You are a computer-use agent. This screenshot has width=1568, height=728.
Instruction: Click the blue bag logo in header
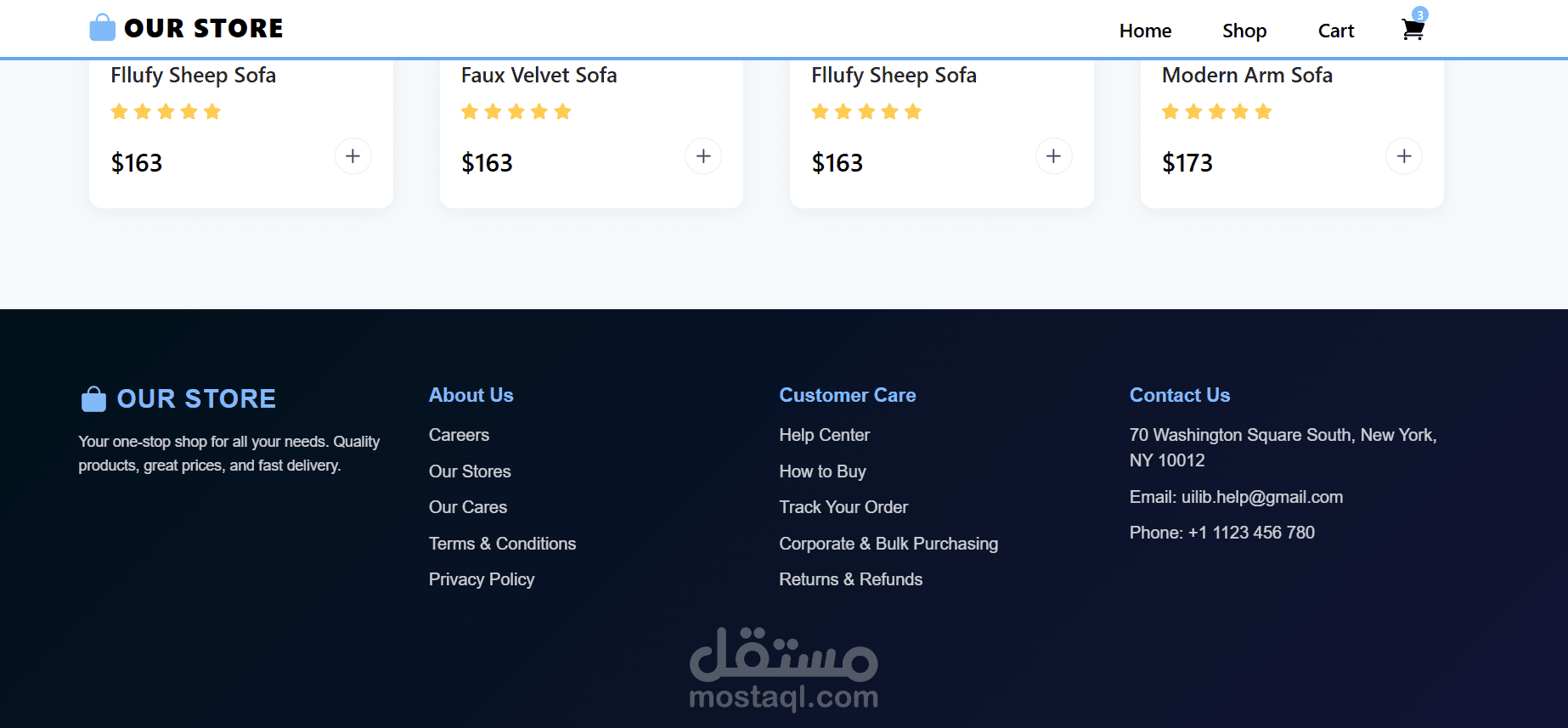pyautogui.click(x=102, y=28)
